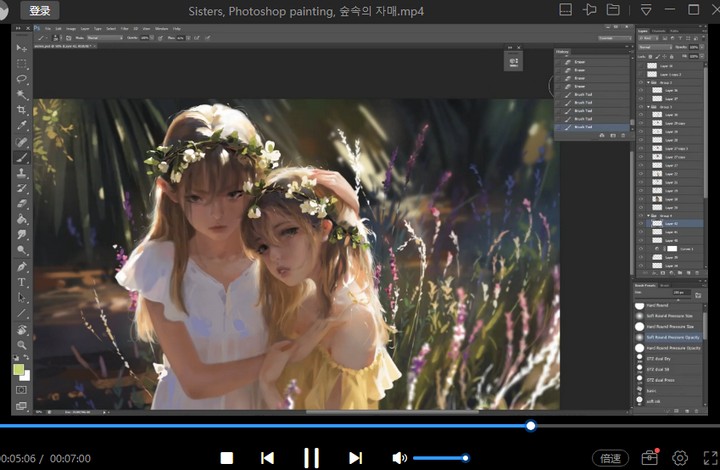720x470 pixels.
Task: Open the layer Opacity dropdown arrow
Action: pos(701,47)
